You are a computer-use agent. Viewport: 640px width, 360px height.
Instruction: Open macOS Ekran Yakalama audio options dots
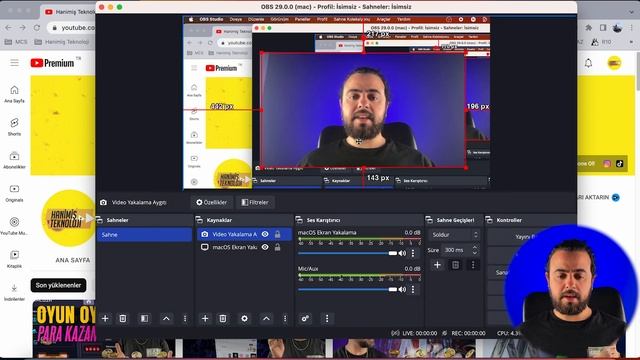(413, 253)
